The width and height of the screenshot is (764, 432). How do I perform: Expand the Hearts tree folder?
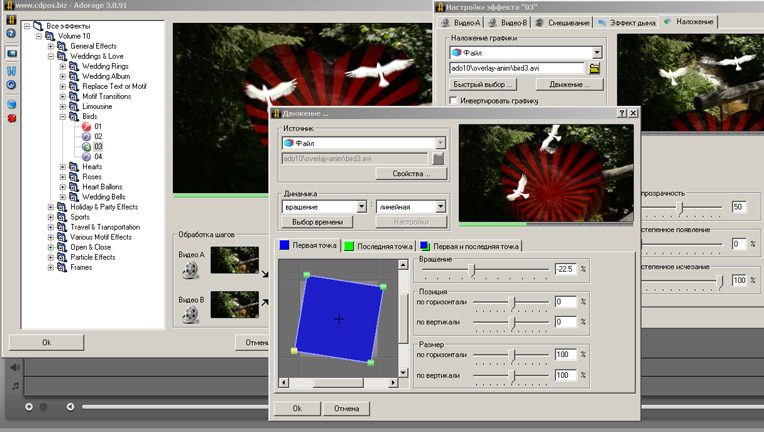[62, 167]
